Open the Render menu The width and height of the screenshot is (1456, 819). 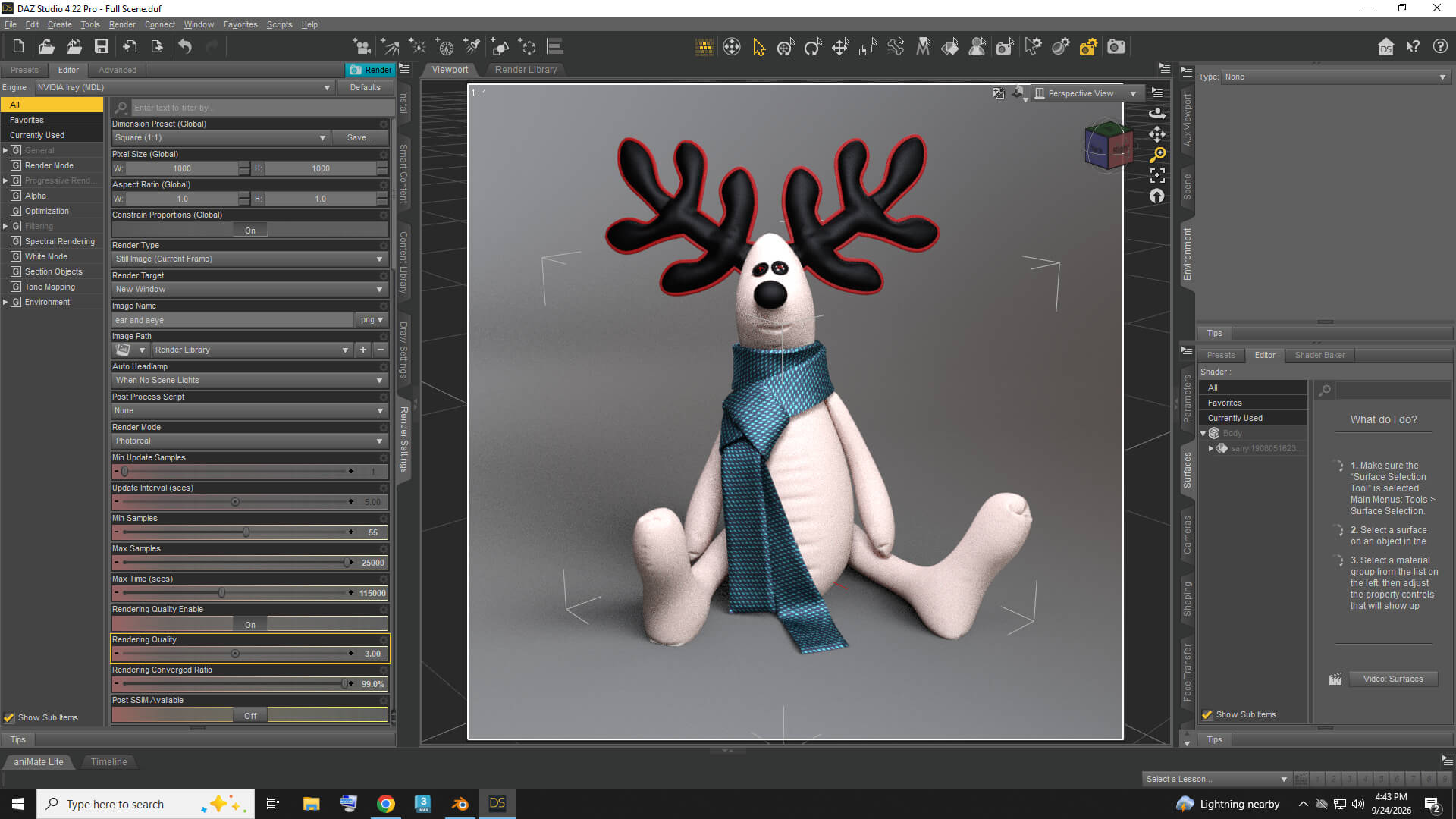point(122,24)
